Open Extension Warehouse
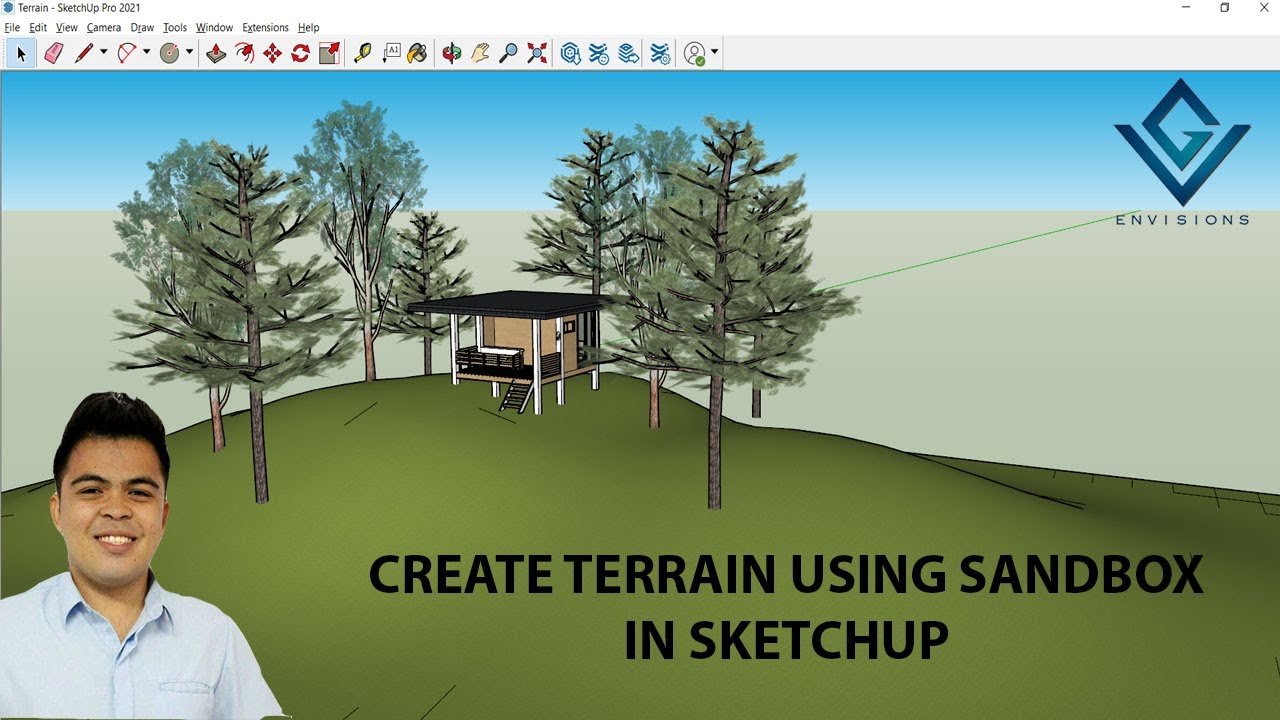 (599, 53)
